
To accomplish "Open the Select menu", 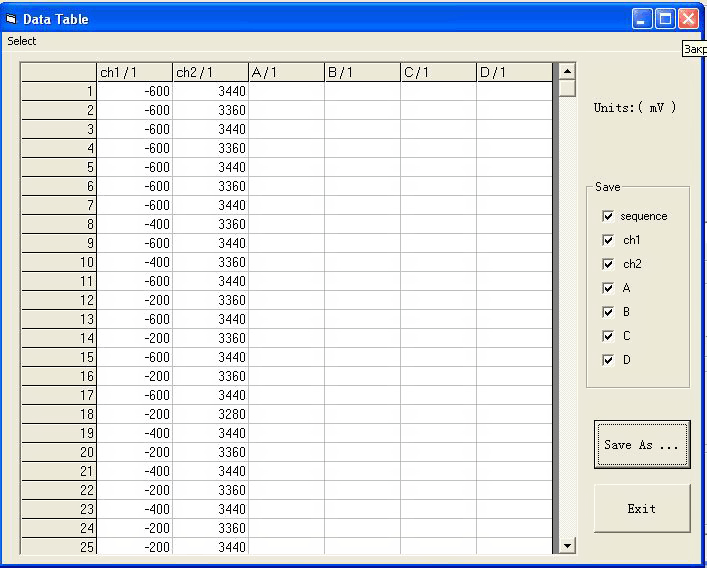I will click(x=22, y=41).
